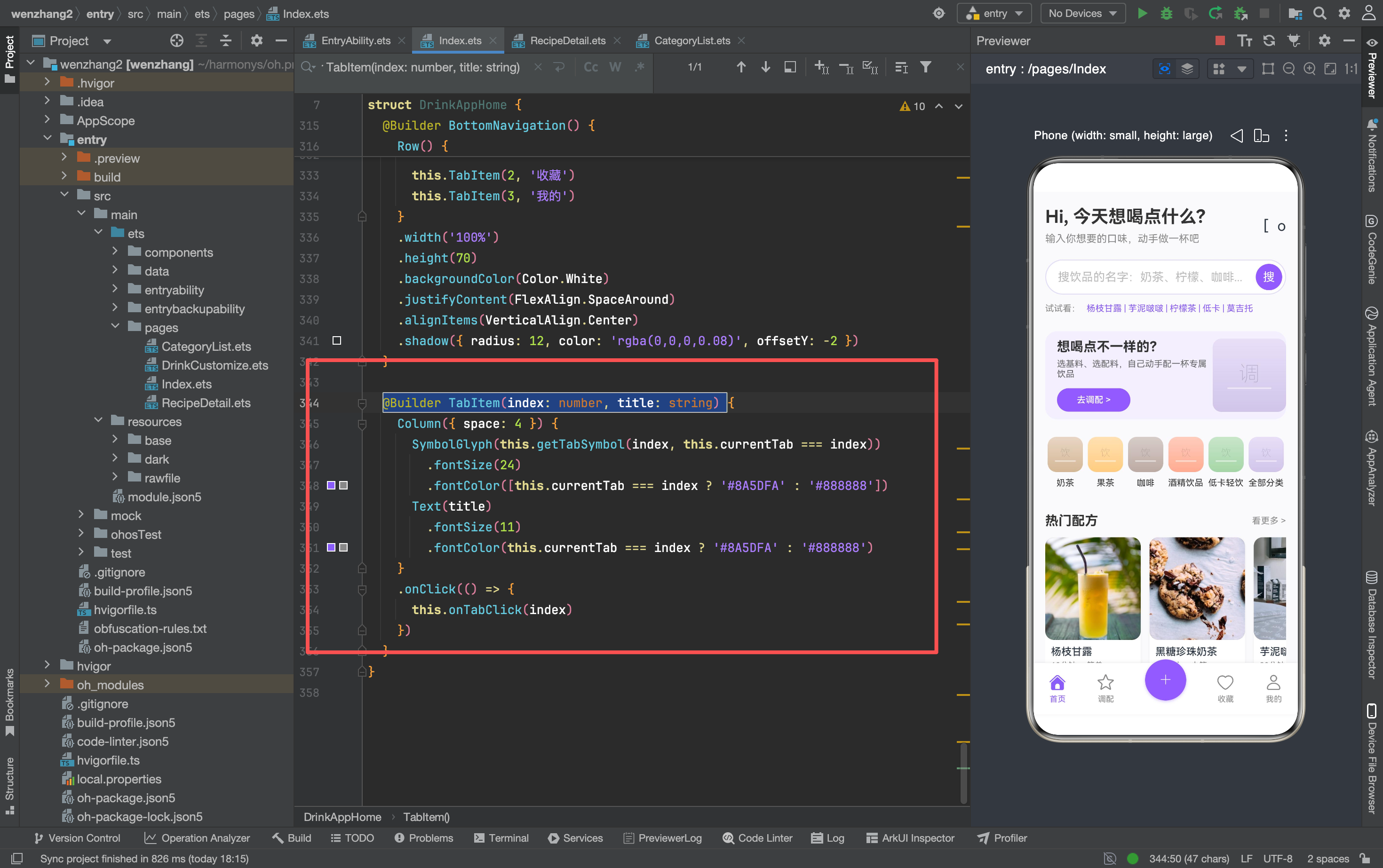Open Device File Browser side panel
This screenshot has width=1383, height=868.
pos(1372,759)
